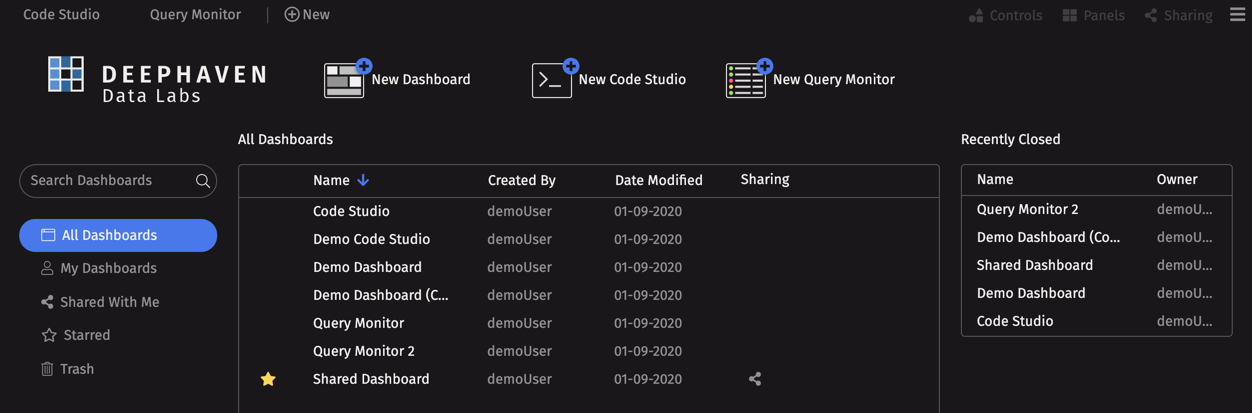
Task: Click the Panels icon in top bar
Action: (1070, 15)
